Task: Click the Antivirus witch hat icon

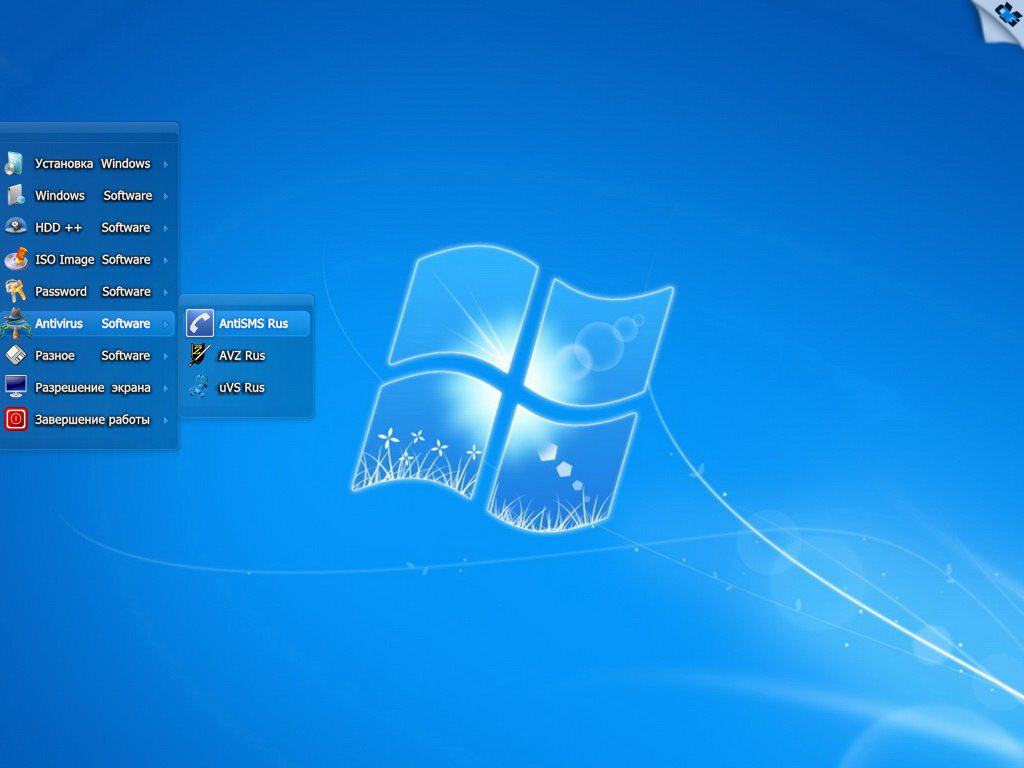Action: point(15,323)
